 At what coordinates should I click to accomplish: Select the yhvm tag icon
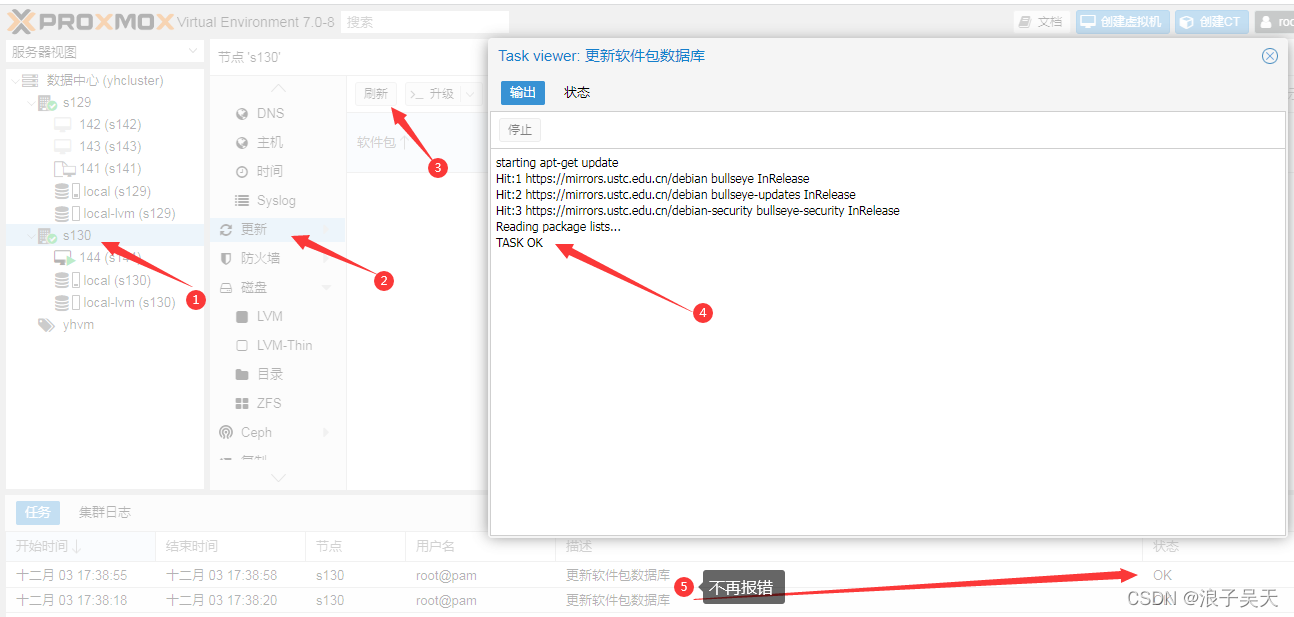(x=46, y=324)
